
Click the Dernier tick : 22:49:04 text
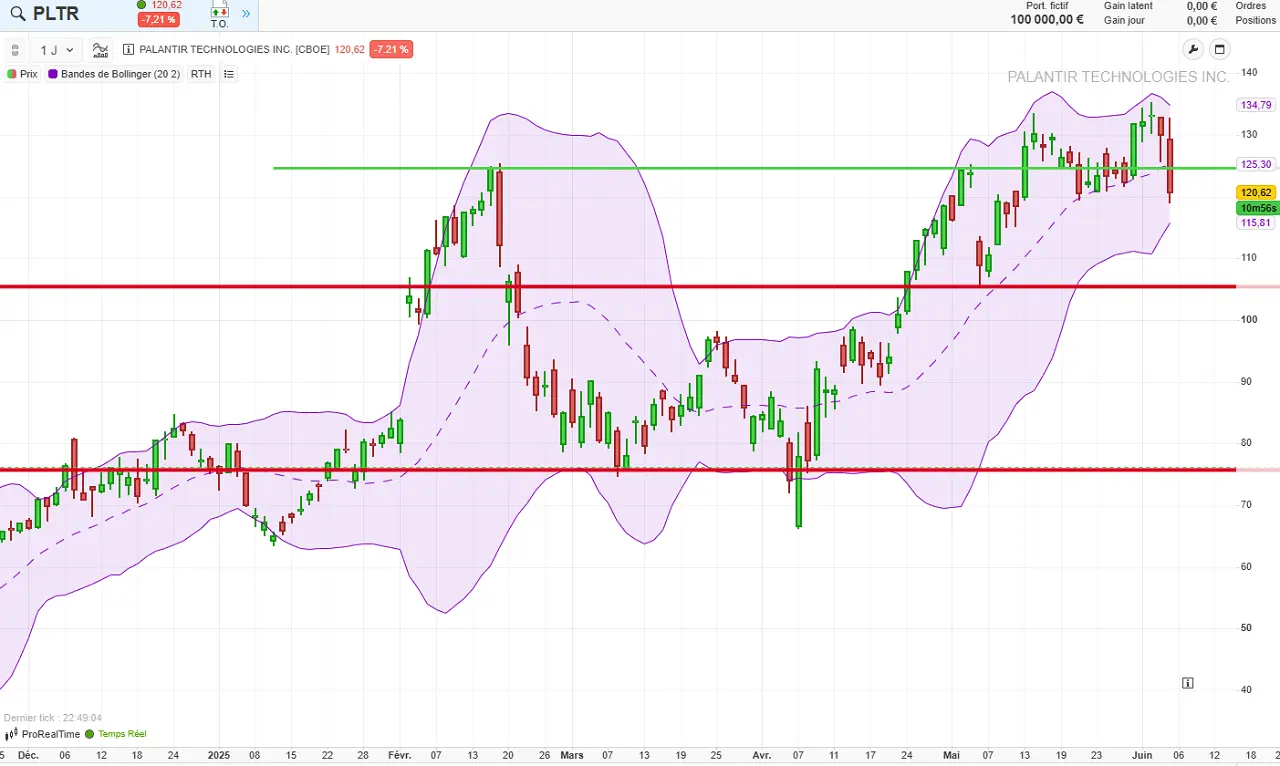coord(53,718)
